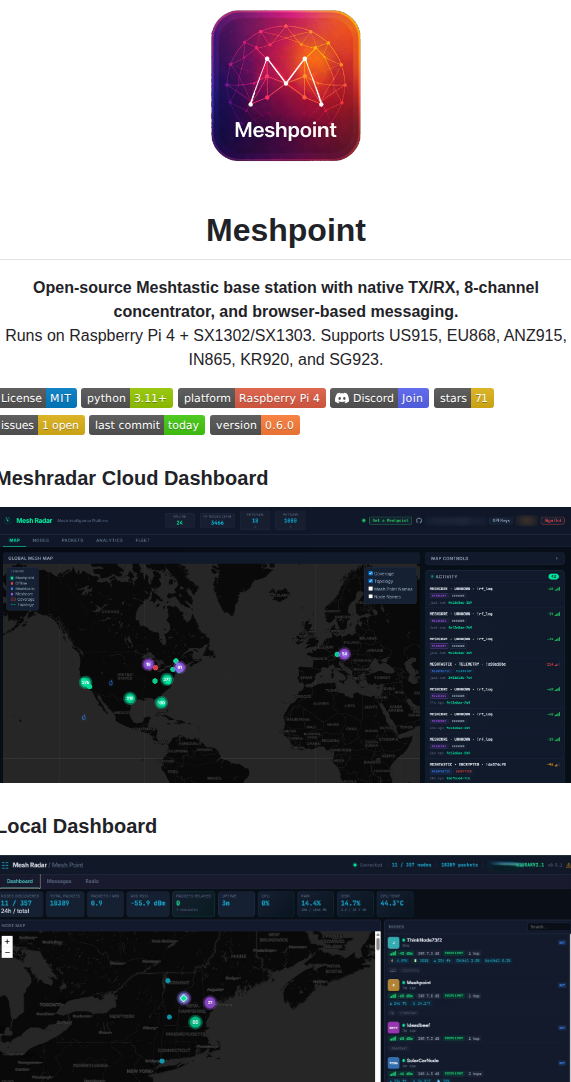This screenshot has height=1082, width=571.
Task: Click the ONLINE 24 stat card
Action: click(x=180, y=520)
